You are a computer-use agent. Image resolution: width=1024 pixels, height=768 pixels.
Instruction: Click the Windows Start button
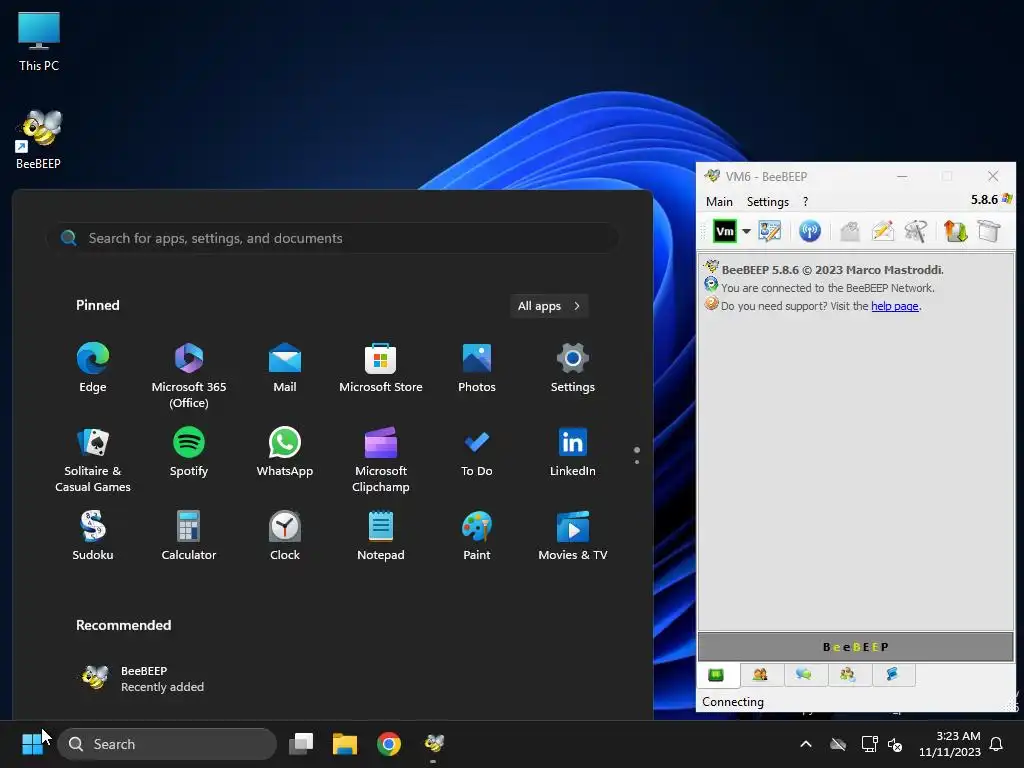[33, 744]
